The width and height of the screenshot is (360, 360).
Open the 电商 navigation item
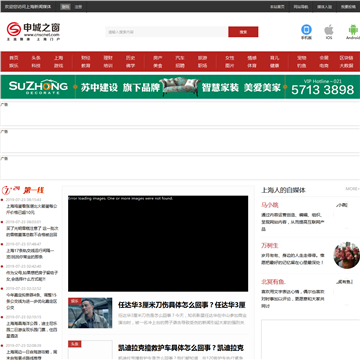click(324, 66)
